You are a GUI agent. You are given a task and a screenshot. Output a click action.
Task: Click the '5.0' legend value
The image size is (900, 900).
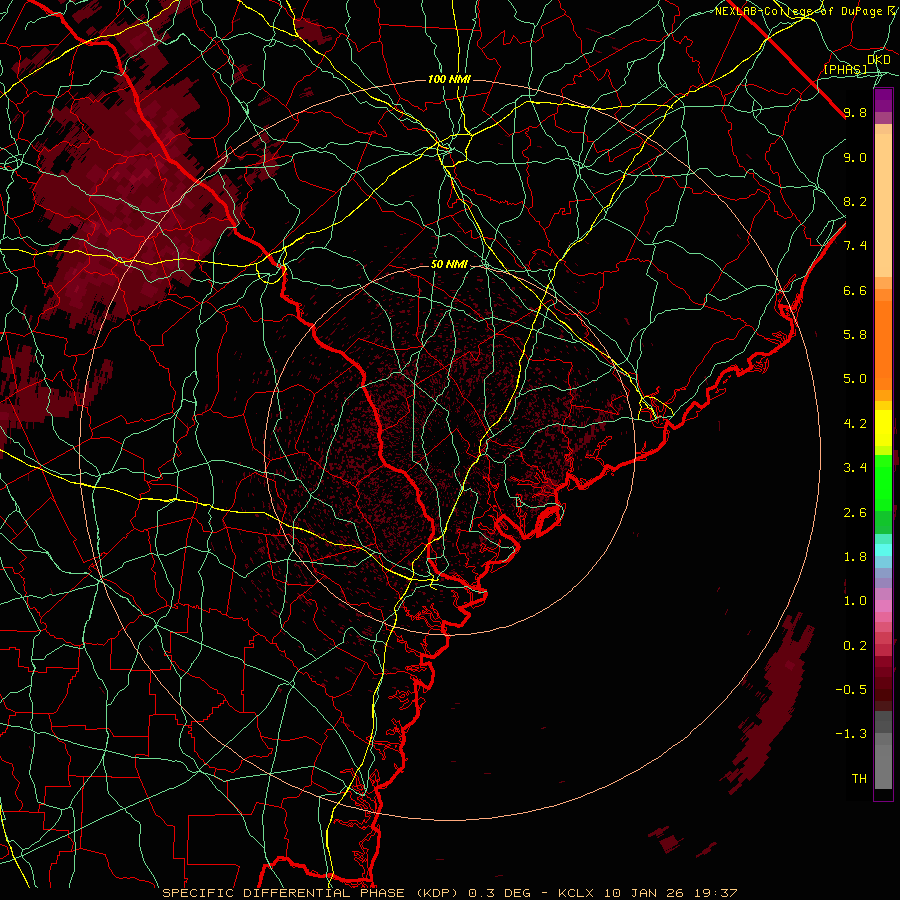point(855,379)
